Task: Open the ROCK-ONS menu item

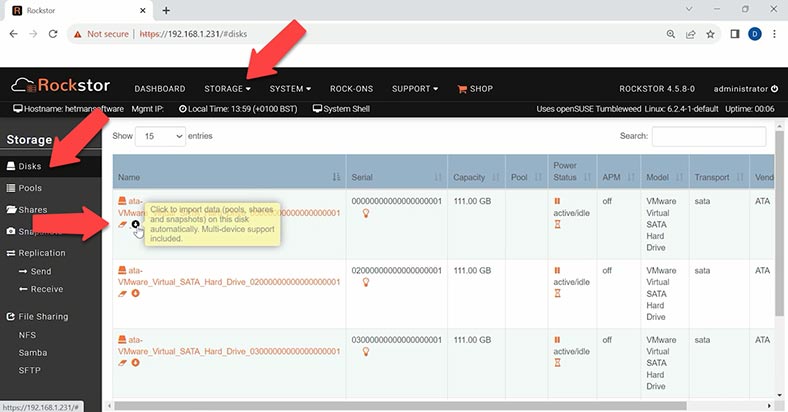Action: pyautogui.click(x=351, y=89)
